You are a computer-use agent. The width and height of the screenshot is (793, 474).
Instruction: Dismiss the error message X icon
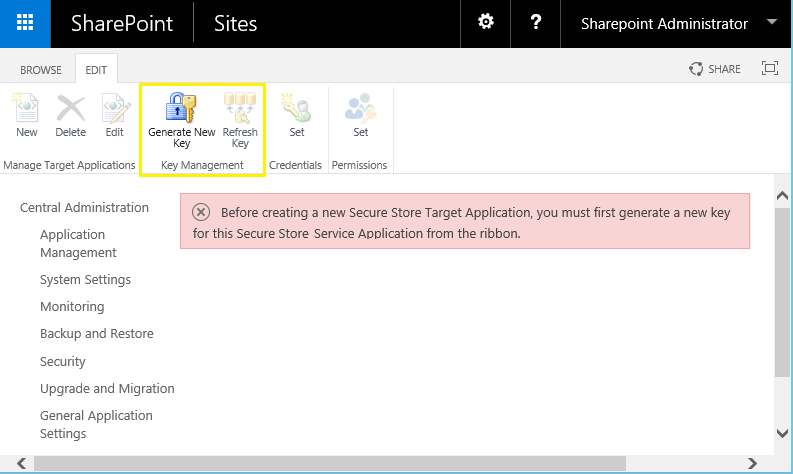(x=201, y=212)
